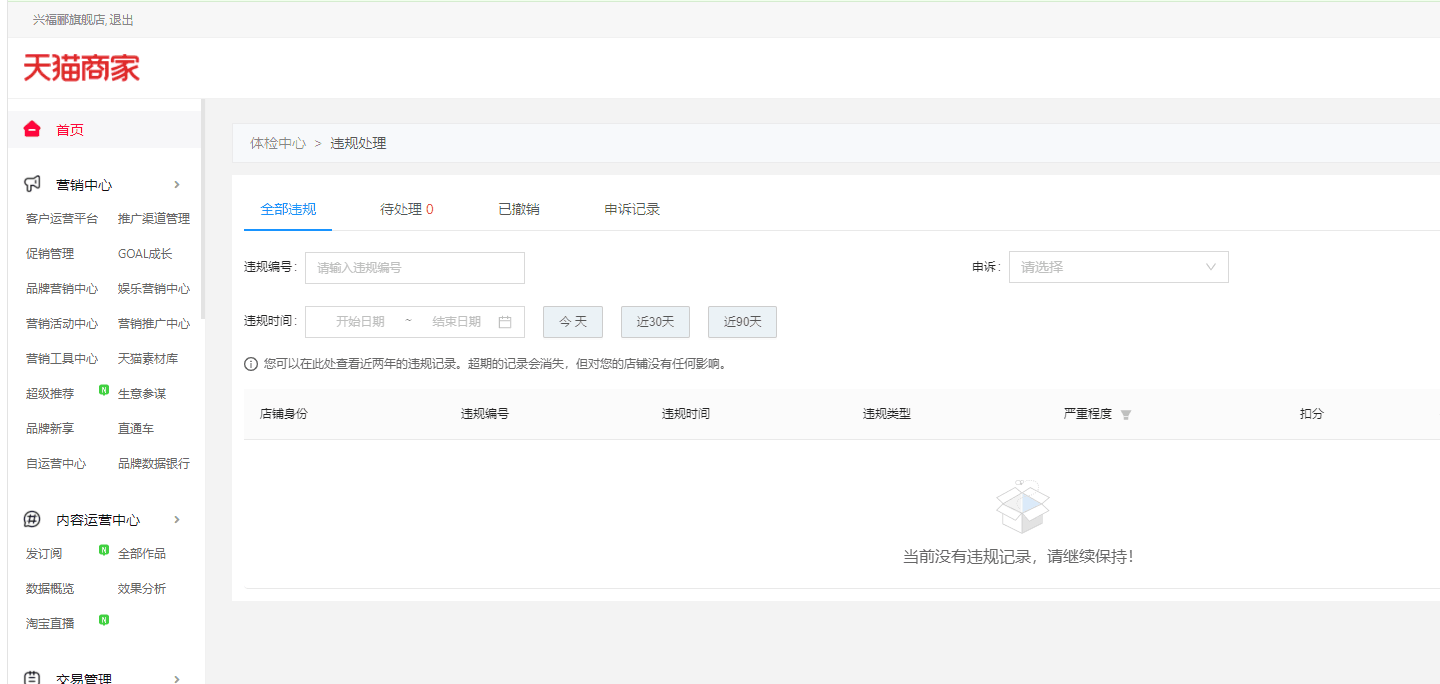The image size is (1440, 684).
Task: Open 超级推荐 in the sidebar
Action: tap(50, 394)
